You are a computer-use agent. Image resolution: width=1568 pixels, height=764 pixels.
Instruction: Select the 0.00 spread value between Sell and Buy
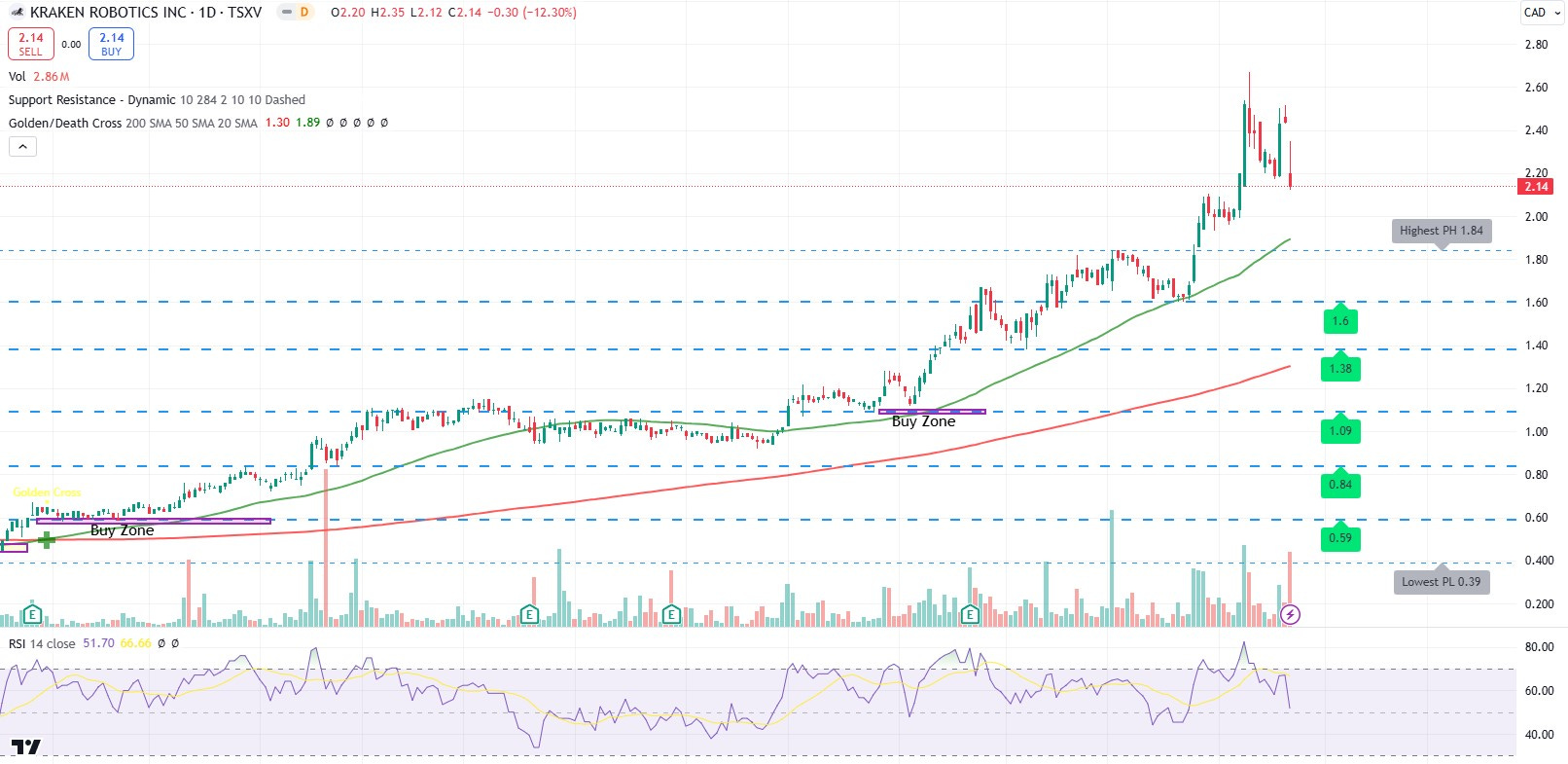71,44
